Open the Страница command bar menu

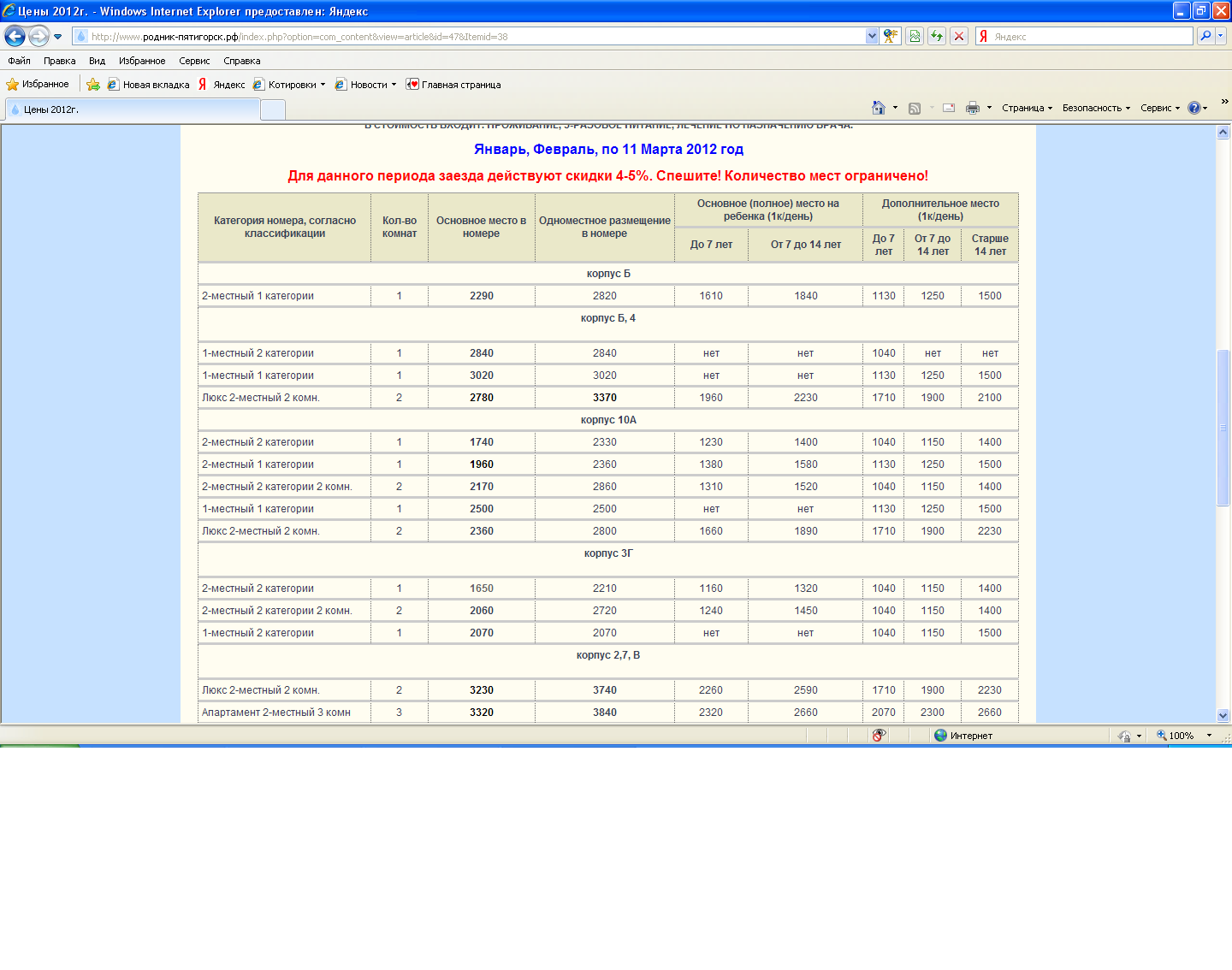point(1027,108)
